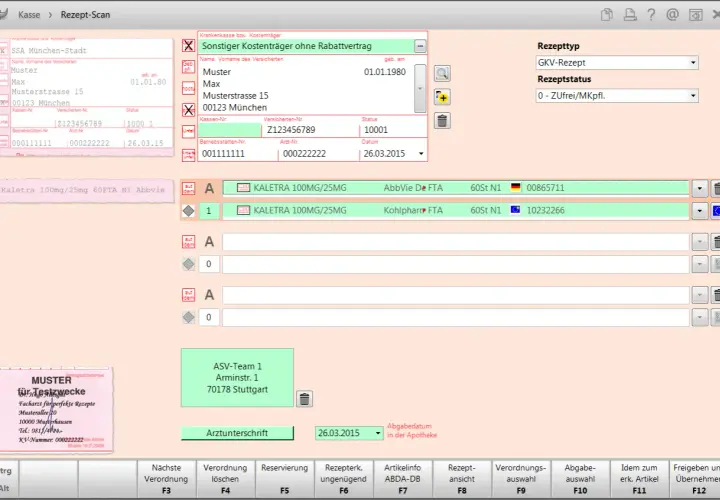Open dropdown arrow of AbbVie KALETRA row
Viewport: 720px width, 500px height.
[700, 188]
